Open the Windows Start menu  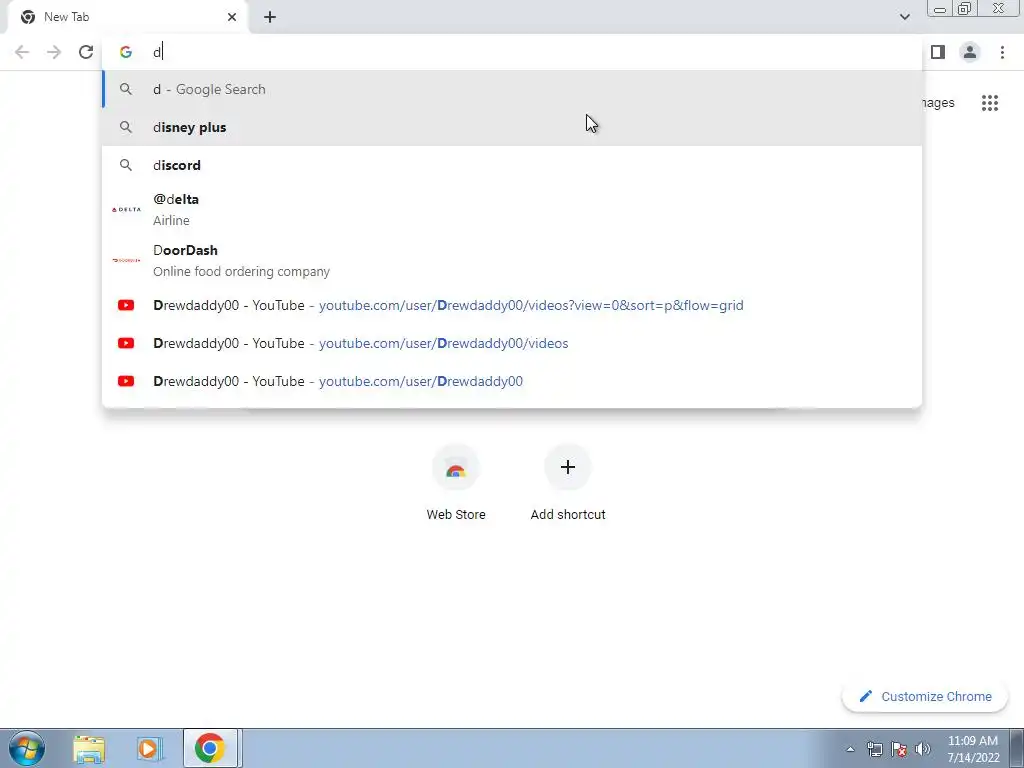(x=26, y=748)
